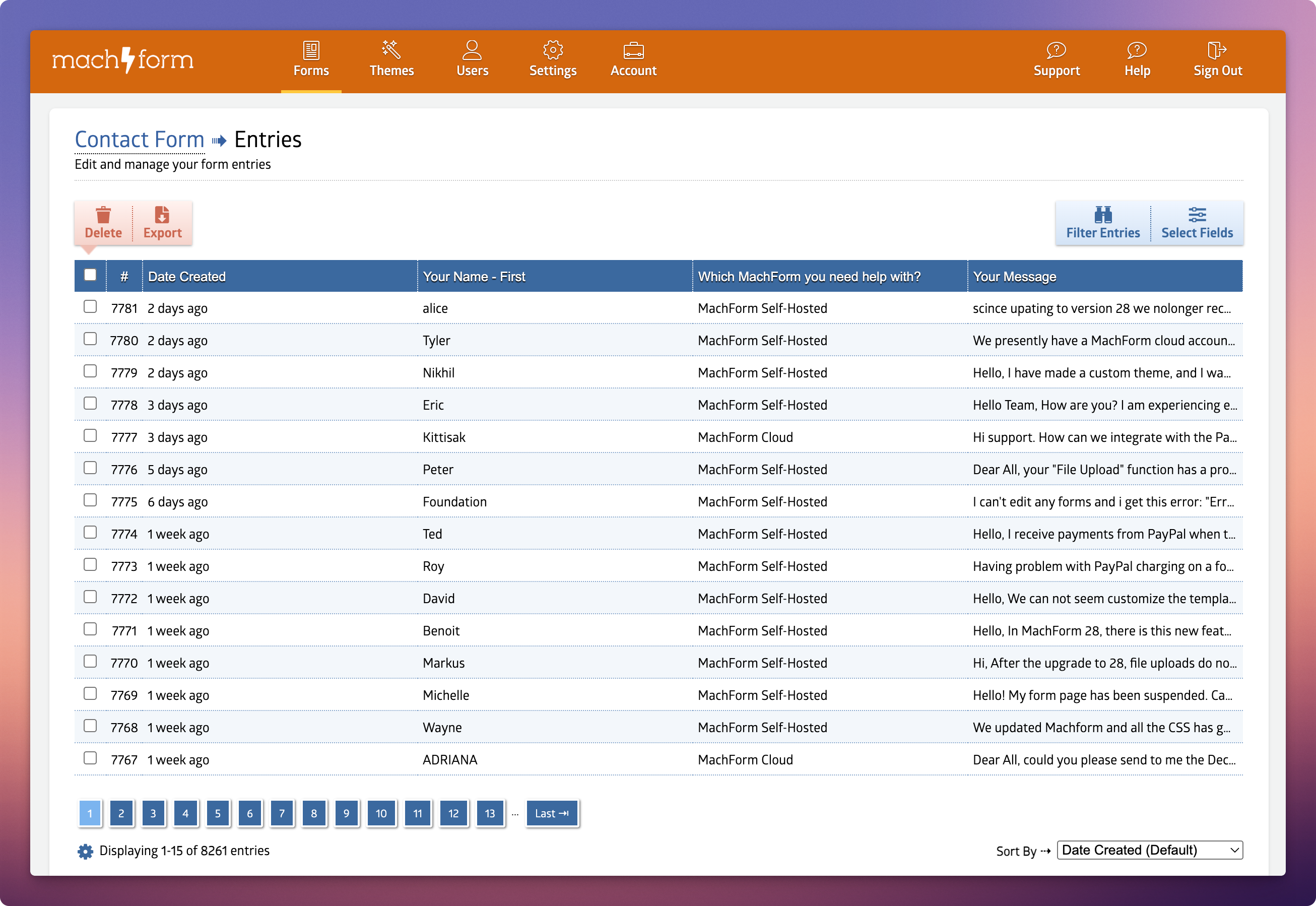Jump to the Last page
Screen dimensions: 1316x906
click(552, 813)
